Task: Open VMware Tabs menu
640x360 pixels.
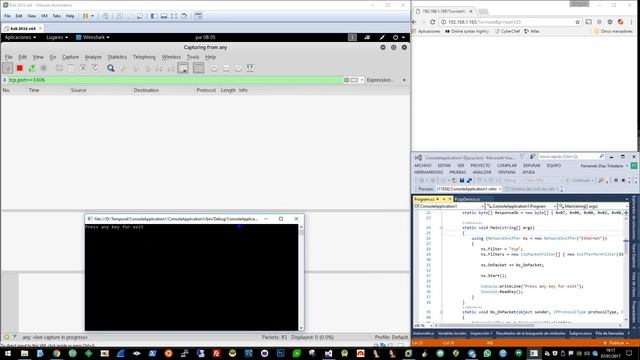Action: [56, 16]
